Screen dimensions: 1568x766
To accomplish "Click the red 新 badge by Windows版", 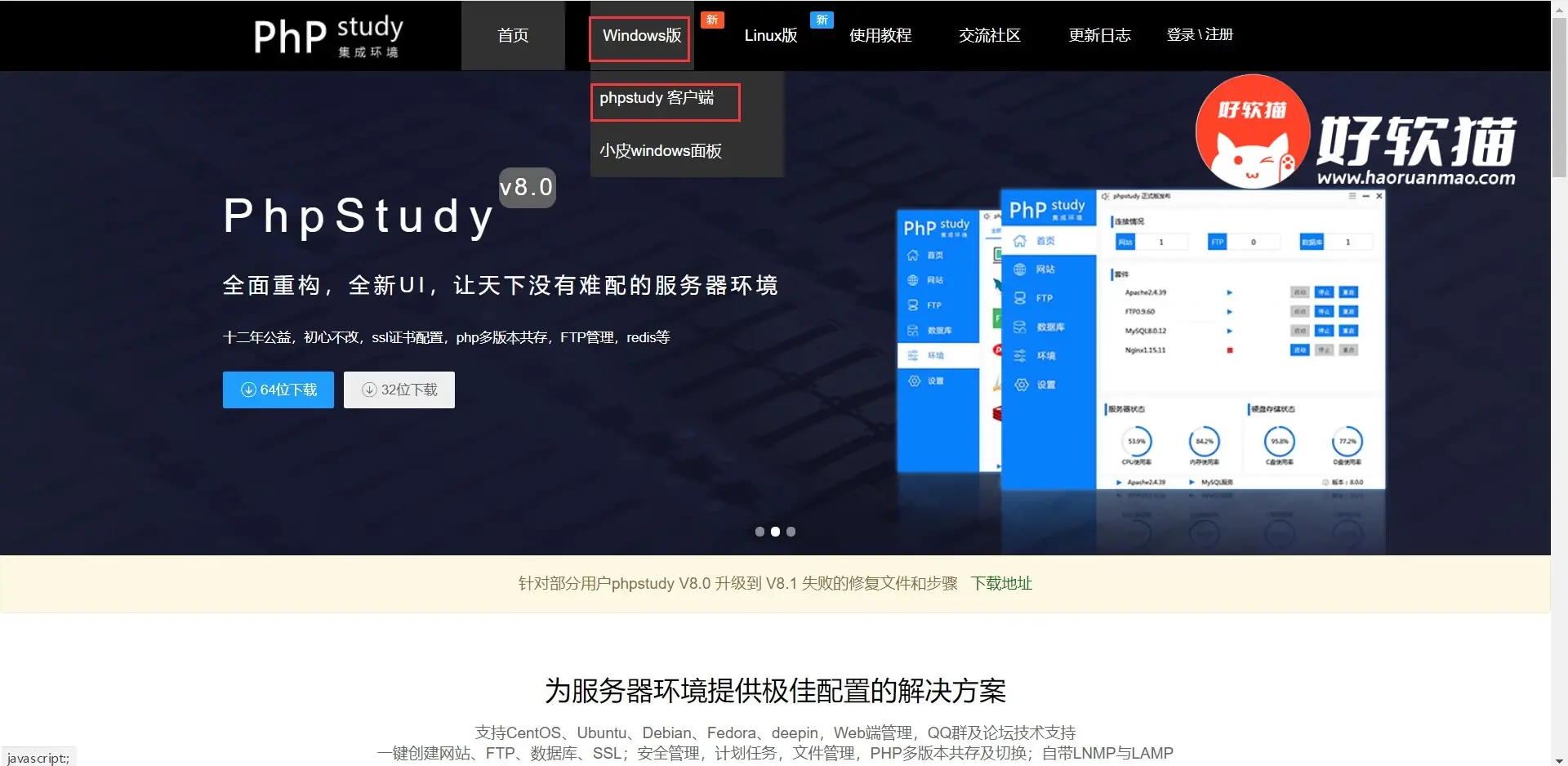I will pyautogui.click(x=712, y=20).
